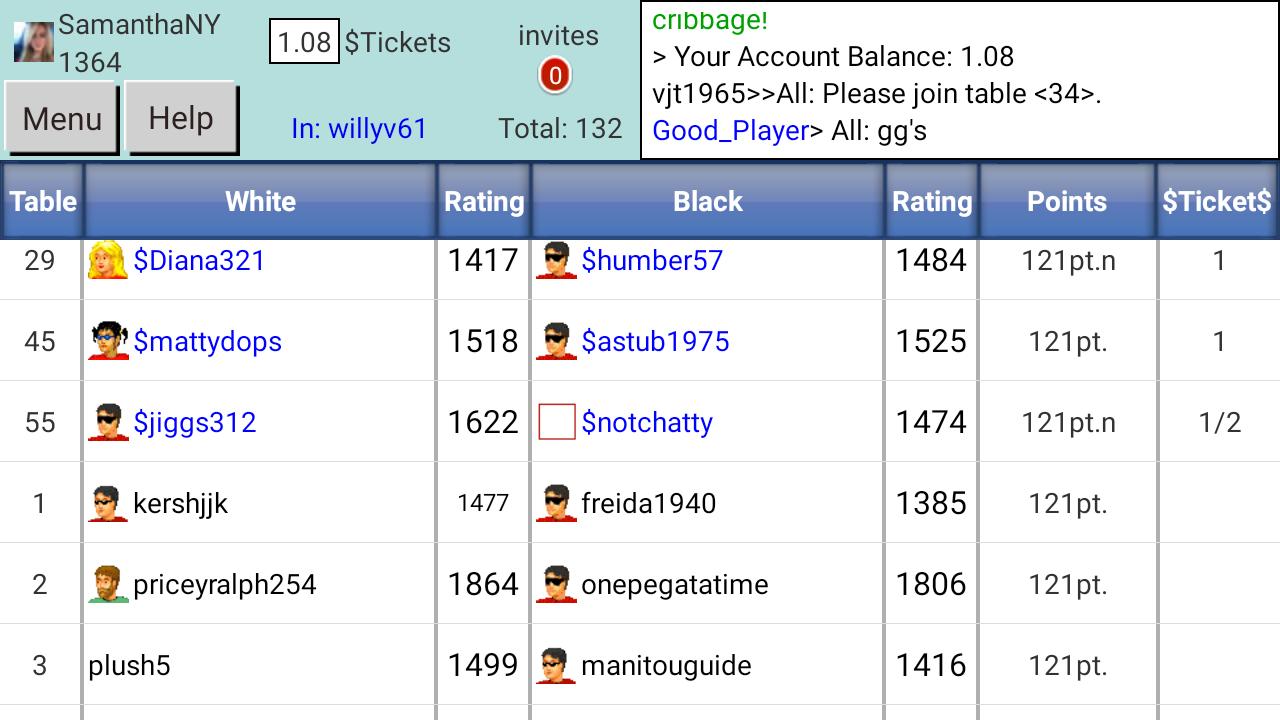Click the invites counter badge
This screenshot has height=720, width=1280.
pyautogui.click(x=554, y=73)
